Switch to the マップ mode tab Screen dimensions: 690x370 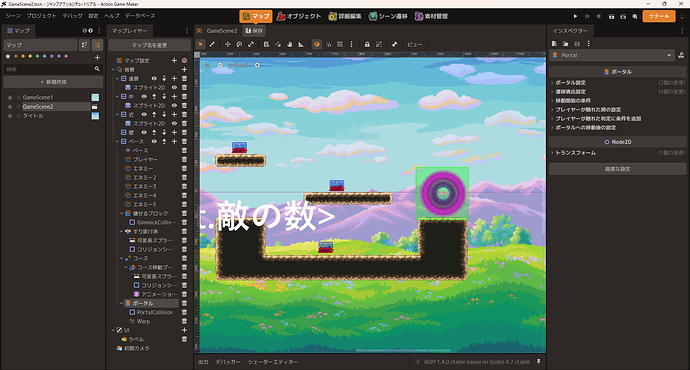256,16
